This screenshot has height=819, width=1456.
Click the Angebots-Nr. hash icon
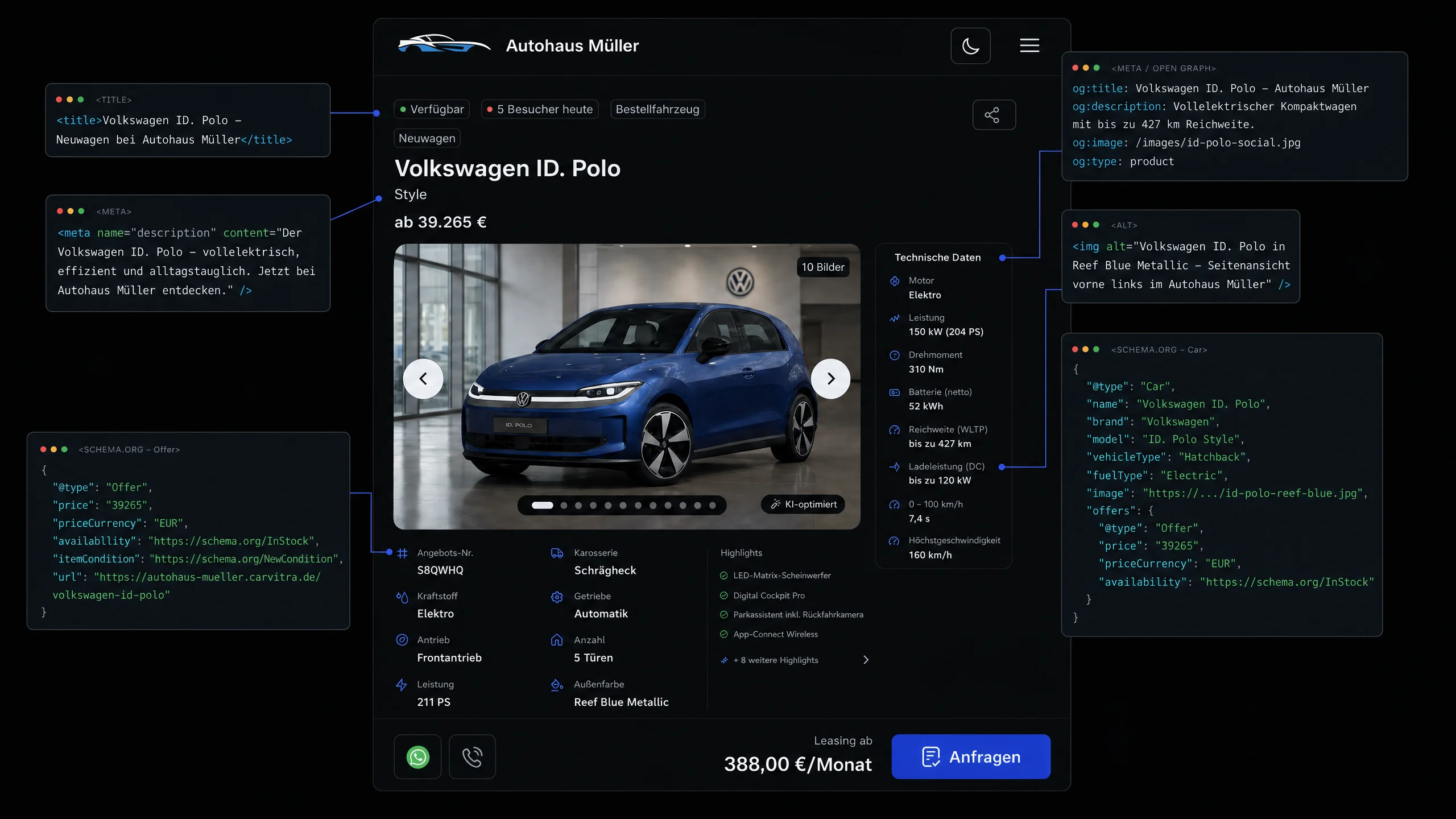pos(402,553)
